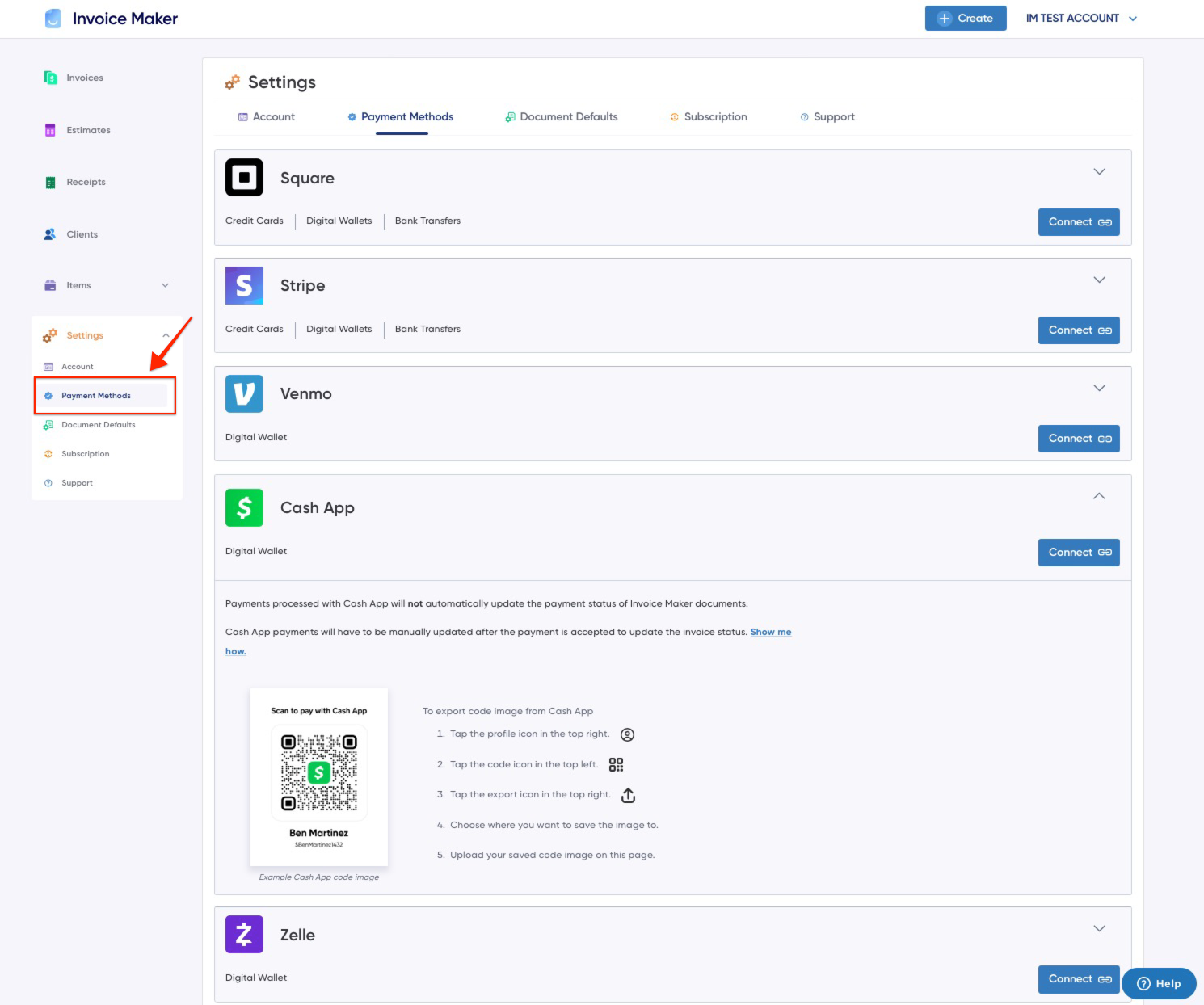Click 'Digital Wallets' under Square
The image size is (1204, 1005).
point(339,221)
